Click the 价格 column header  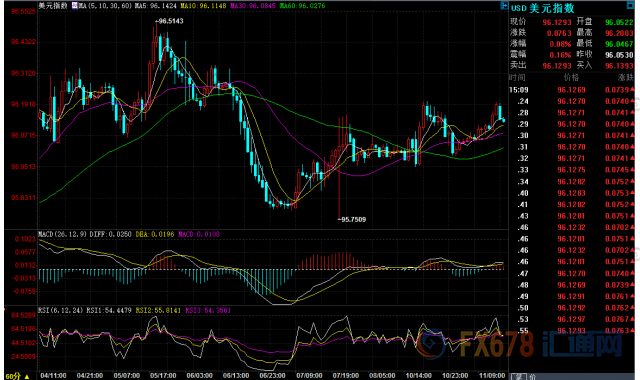[x=571, y=78]
